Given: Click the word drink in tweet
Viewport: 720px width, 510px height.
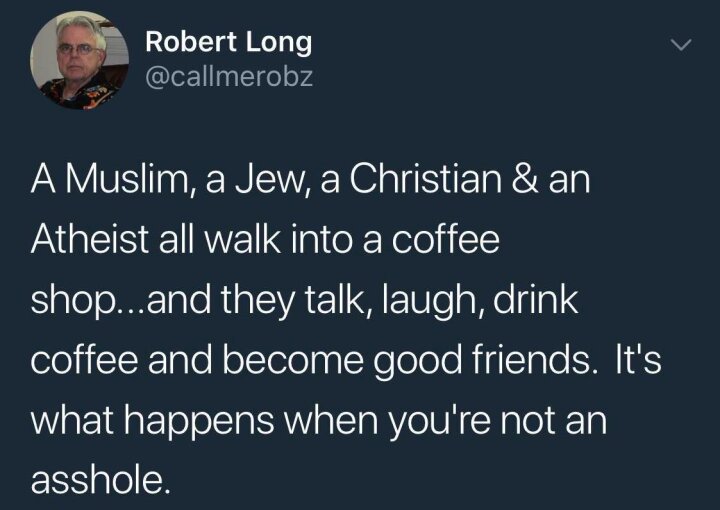Looking at the screenshot, I should tap(535, 299).
